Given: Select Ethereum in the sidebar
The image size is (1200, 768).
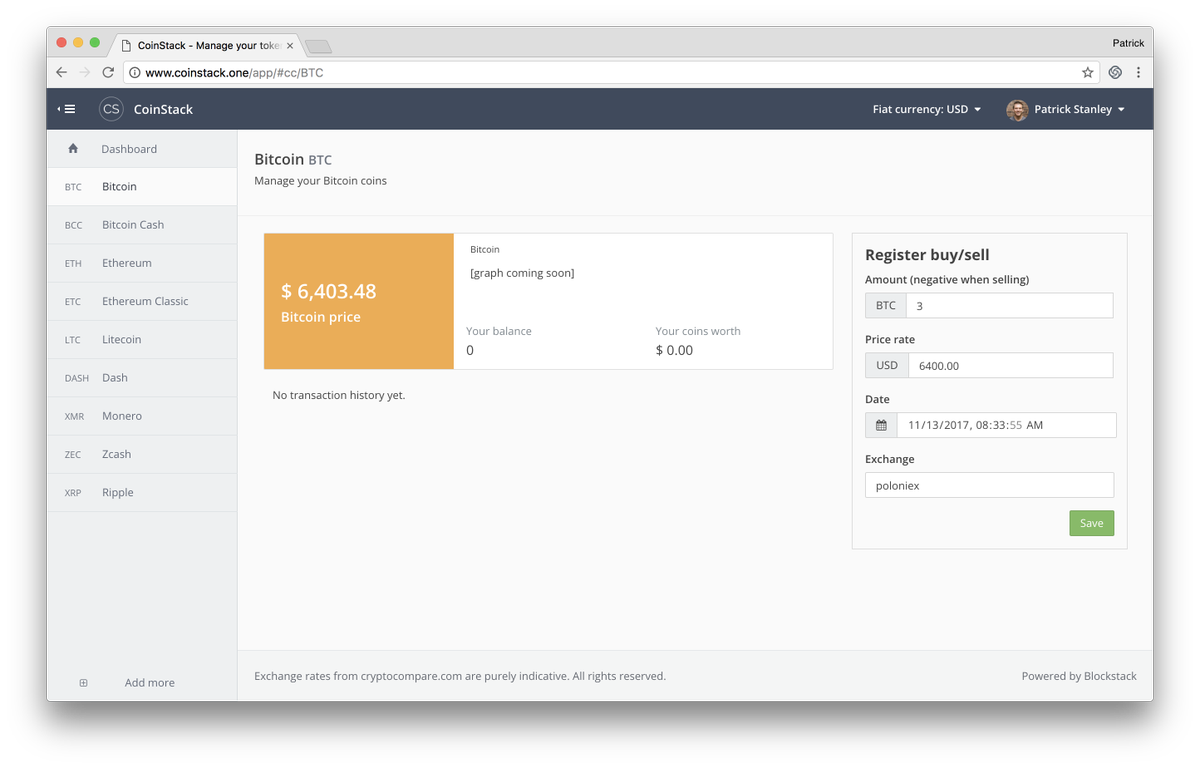Looking at the screenshot, I should pyautogui.click(x=142, y=263).
